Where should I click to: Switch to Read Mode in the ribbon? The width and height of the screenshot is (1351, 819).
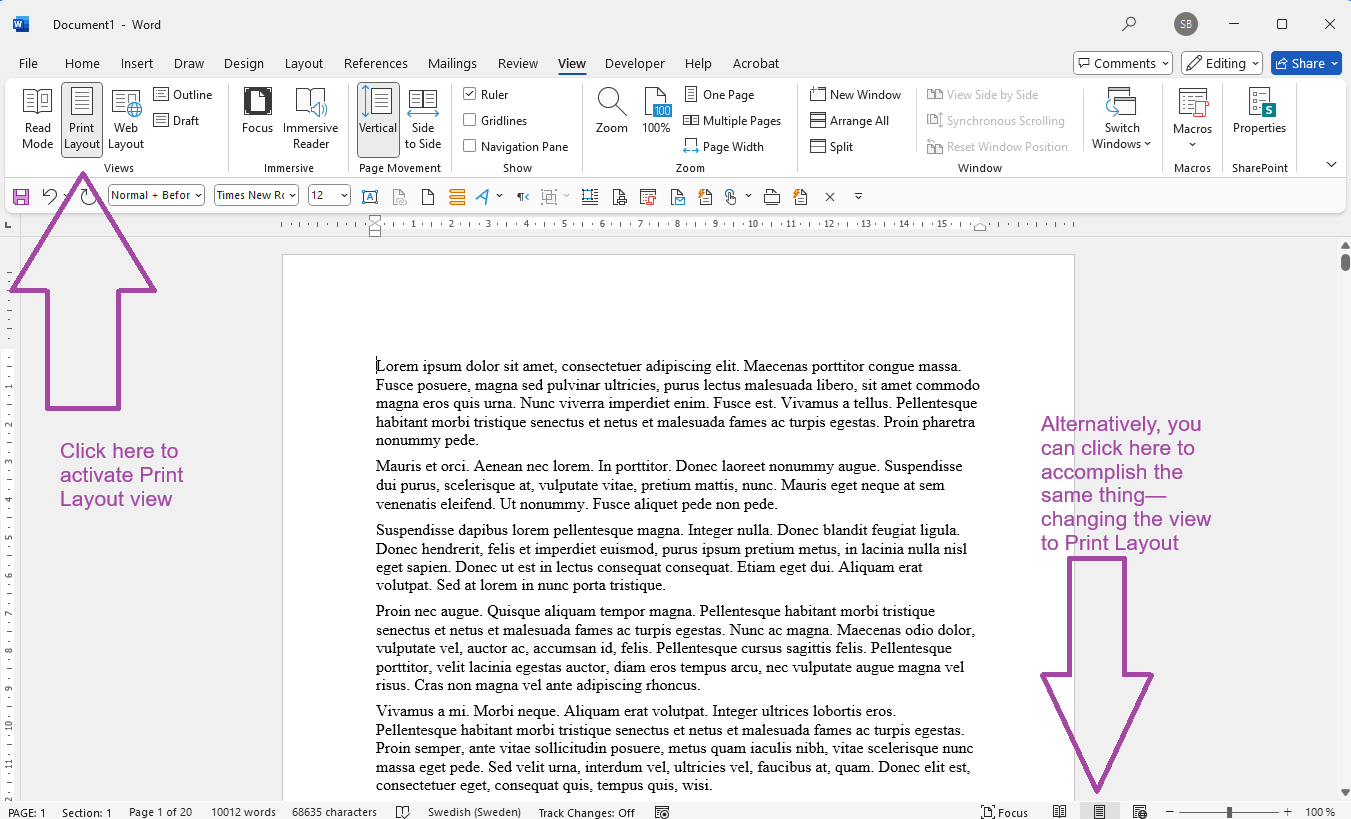point(38,119)
